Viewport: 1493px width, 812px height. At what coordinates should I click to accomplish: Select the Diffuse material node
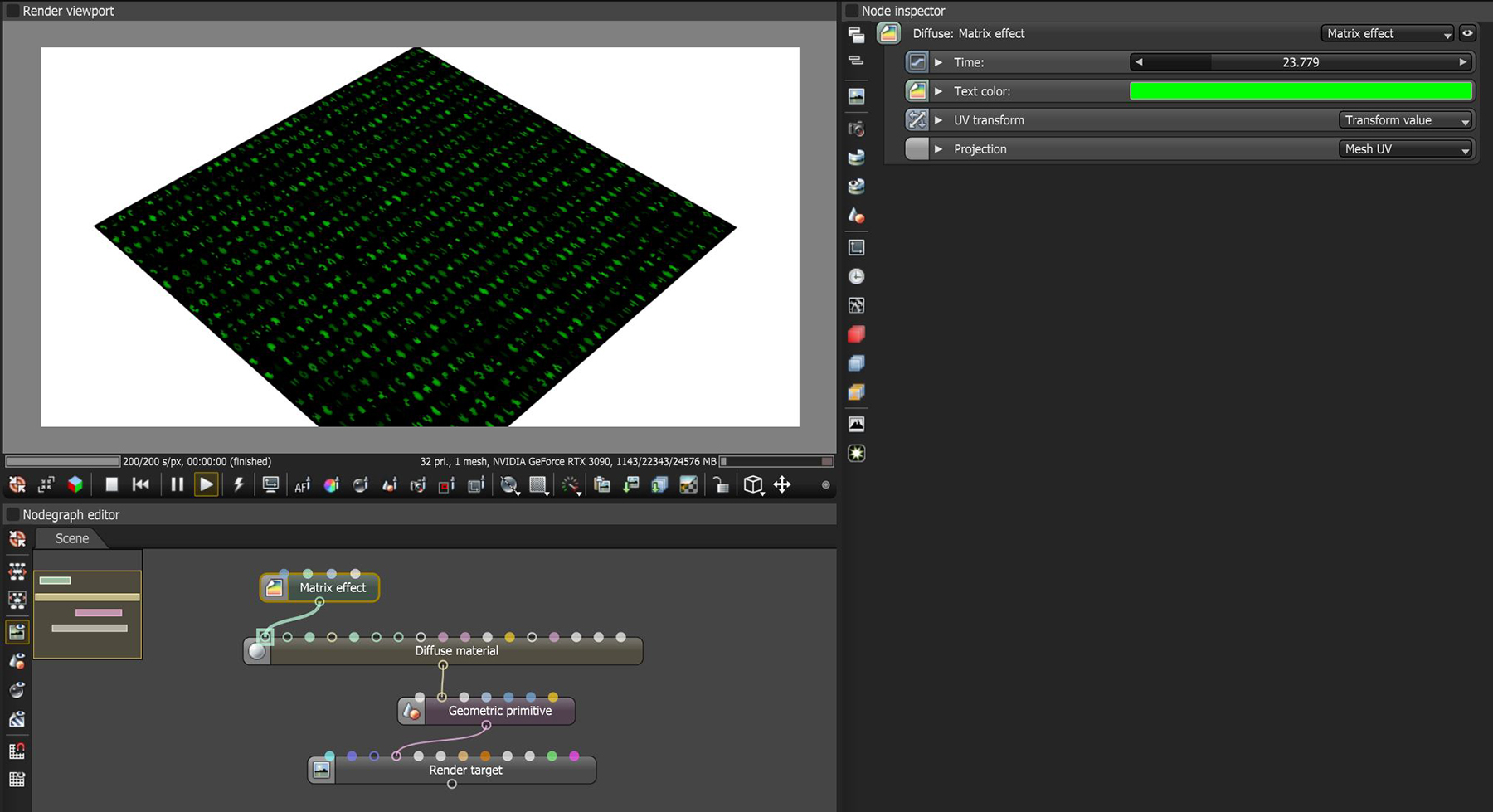coord(443,650)
